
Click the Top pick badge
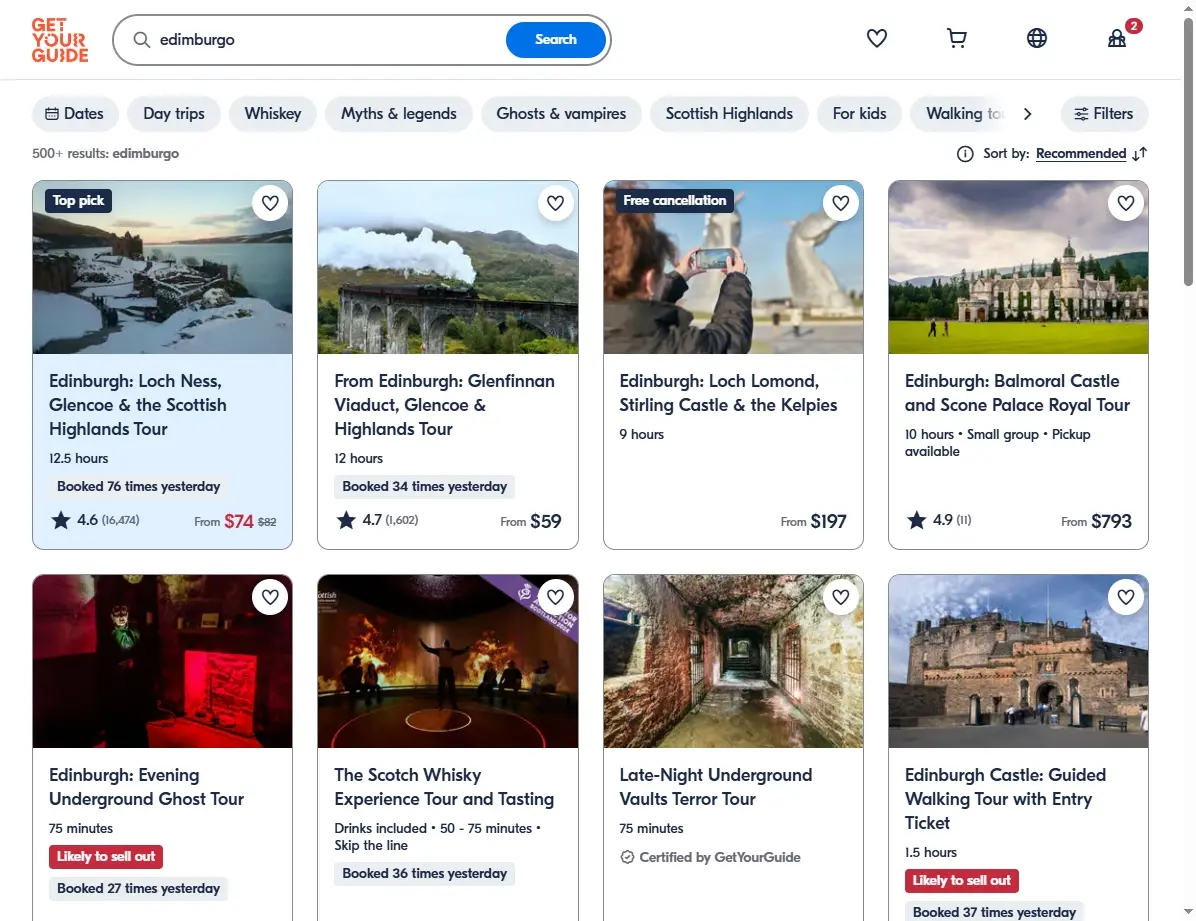pos(79,201)
